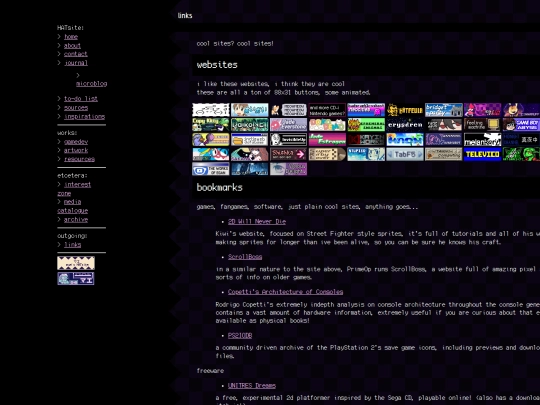Image resolution: width=540 pixels, height=405 pixels.
Task: Open the contact page link
Action: [x=76, y=54]
